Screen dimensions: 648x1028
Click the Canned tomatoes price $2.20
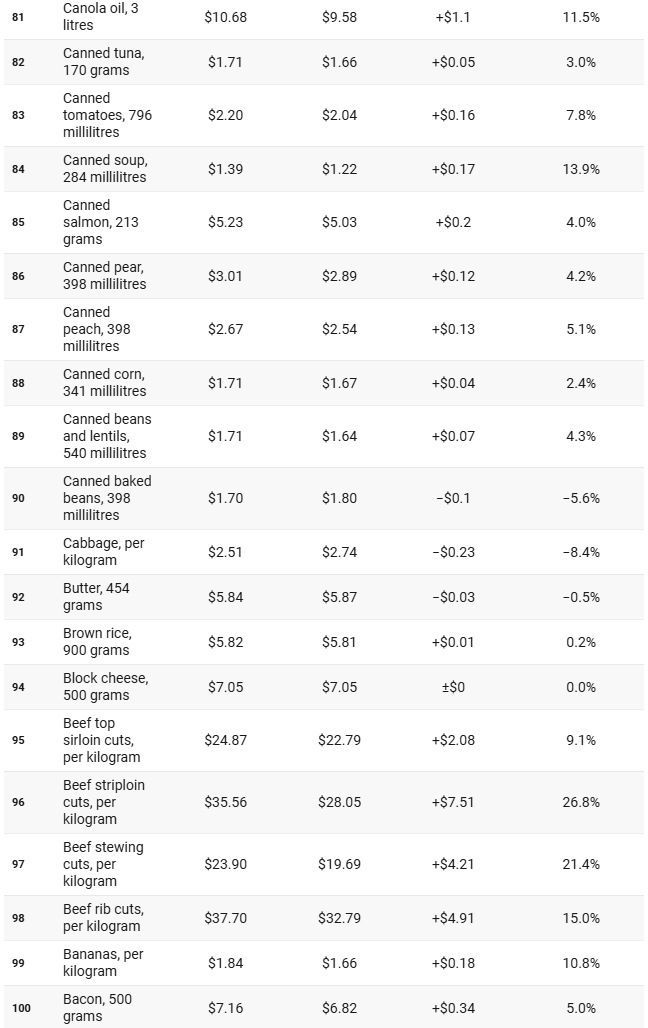click(x=225, y=115)
